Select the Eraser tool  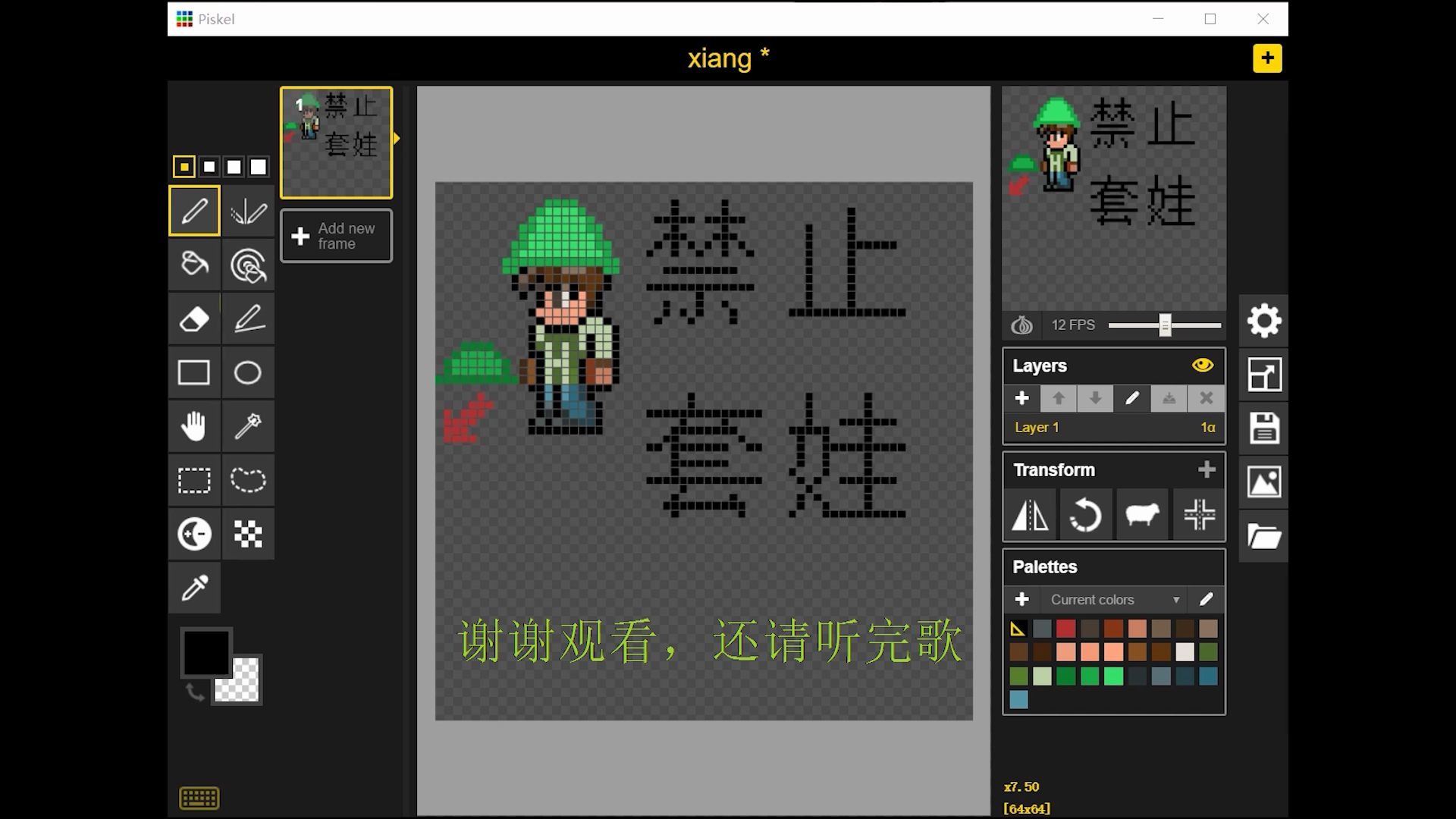tap(194, 318)
